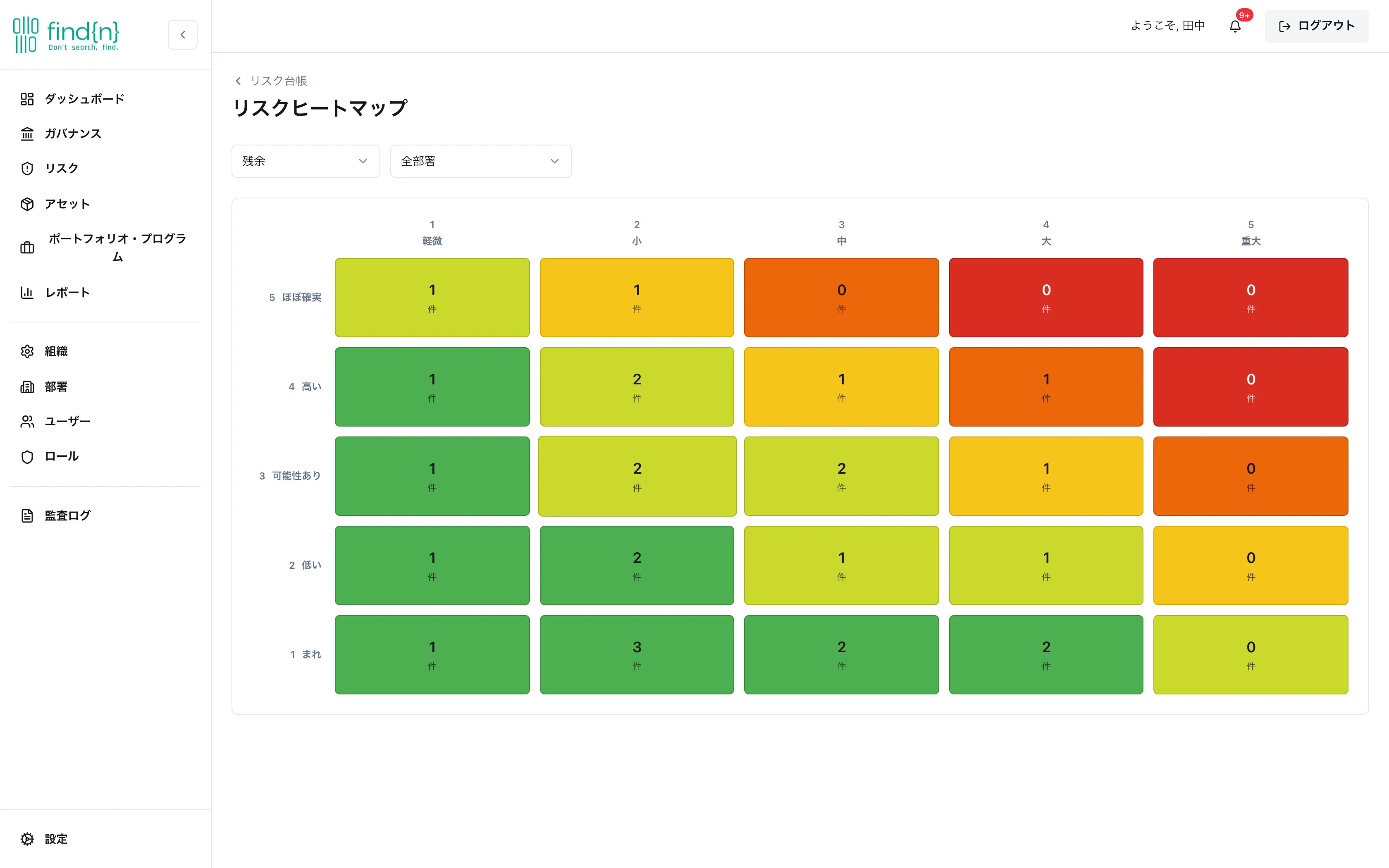Open the notifications bell
Image resolution: width=1389 pixels, height=868 pixels.
click(x=1235, y=26)
